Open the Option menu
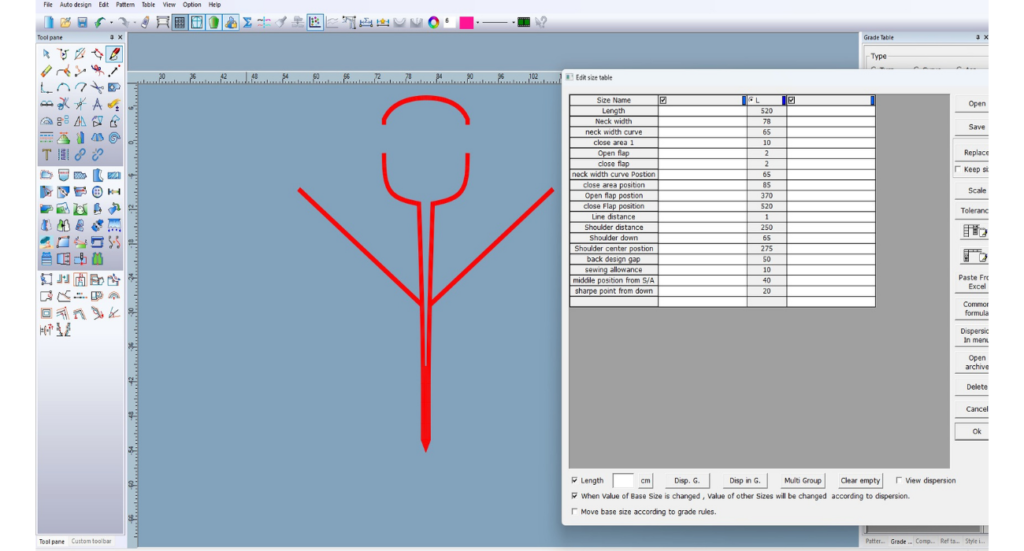The image size is (1024, 551). click(191, 5)
